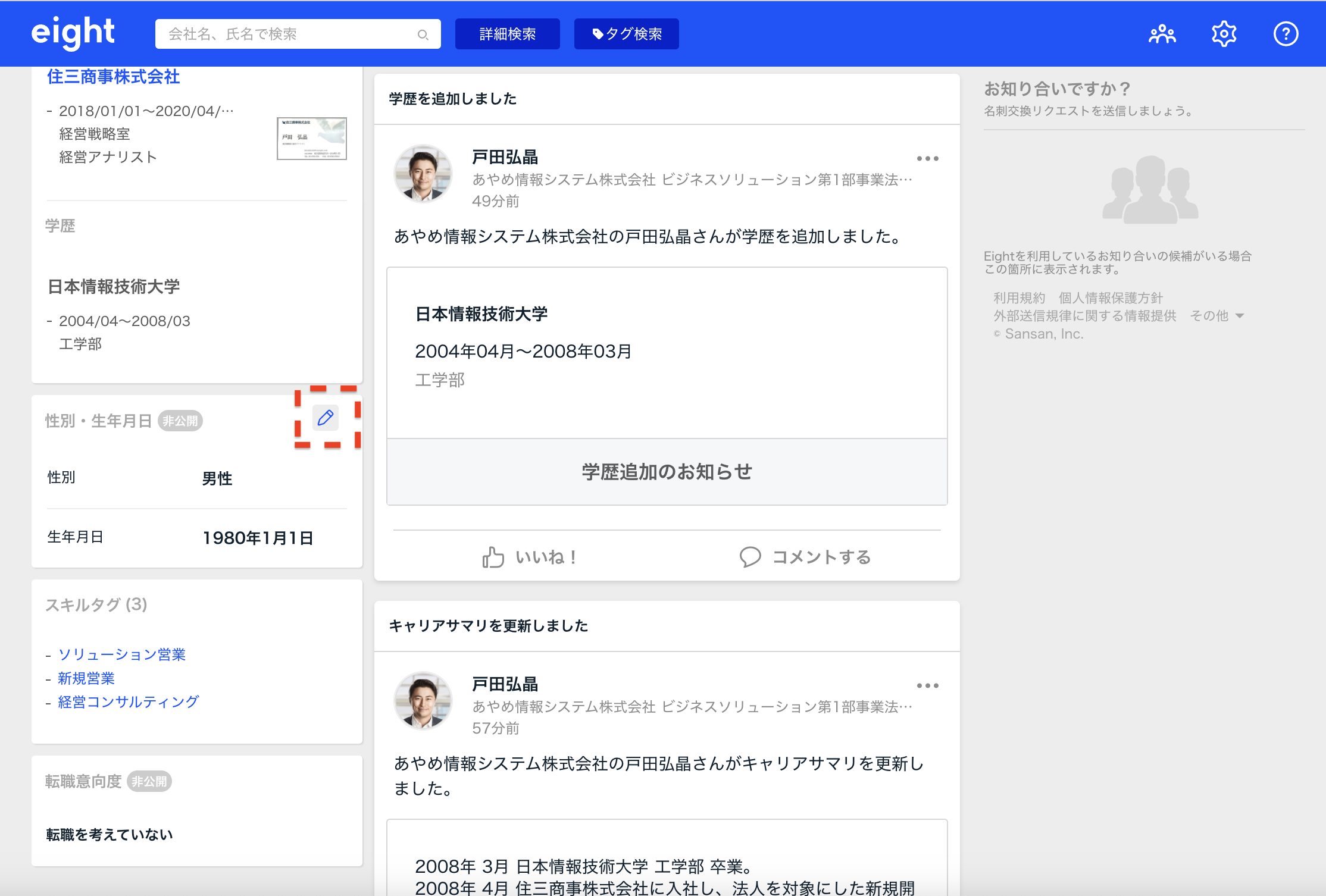Click the 詳細検索 button

point(507,34)
